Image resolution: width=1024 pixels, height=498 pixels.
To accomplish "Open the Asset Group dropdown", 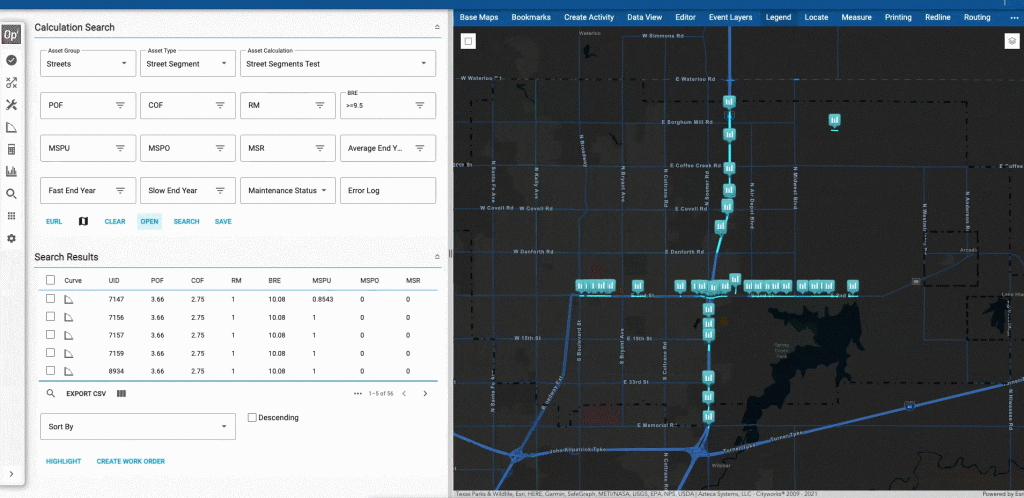I will pyautogui.click(x=88, y=64).
